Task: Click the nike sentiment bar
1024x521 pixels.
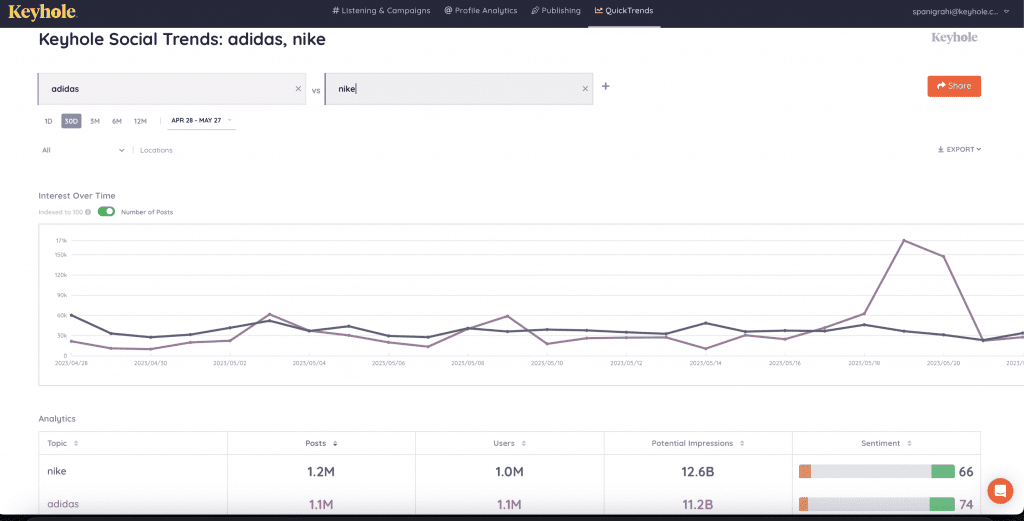Action: [876, 471]
